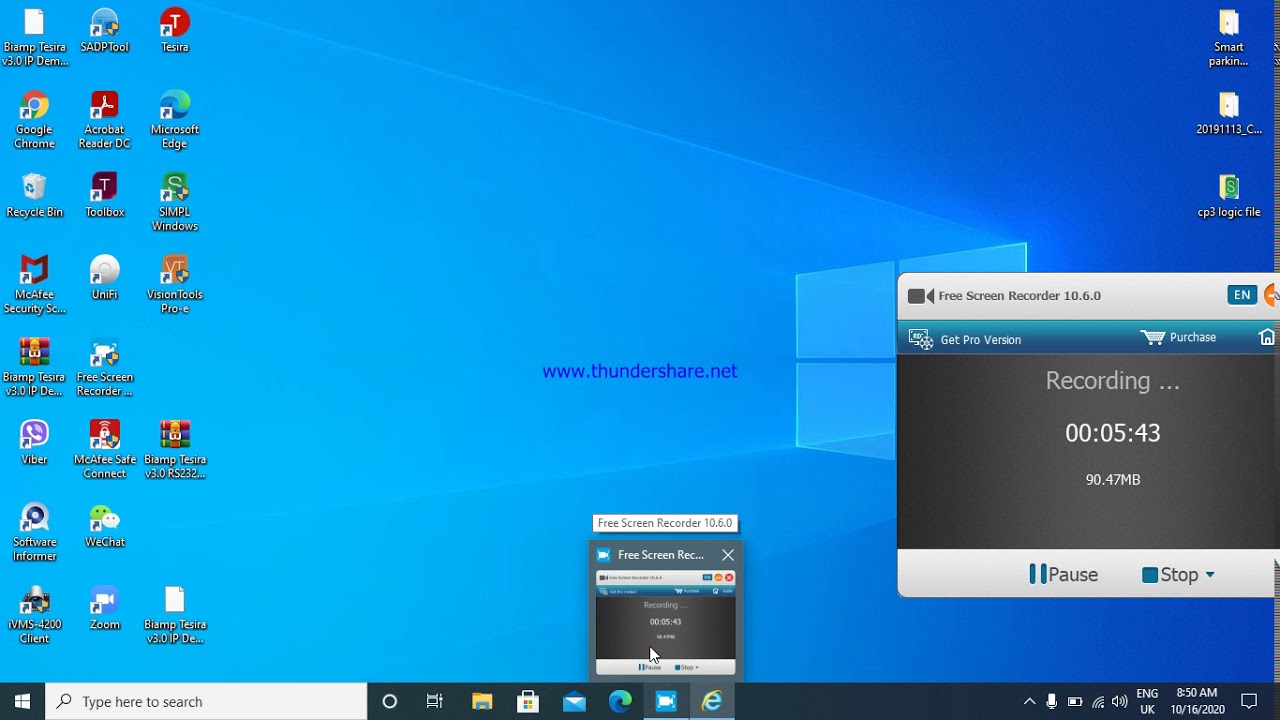This screenshot has height=720, width=1280.
Task: Open the Zoom desktop shortcut
Action: click(105, 608)
